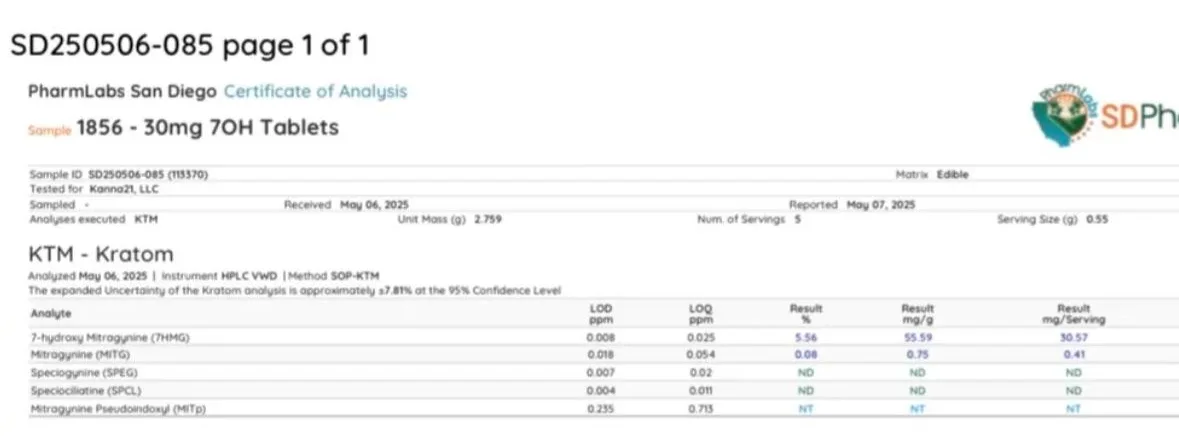
Task: Click 'Mitragynine Pseudoindoxyl (MITp)' row label
Action: click(x=118, y=408)
